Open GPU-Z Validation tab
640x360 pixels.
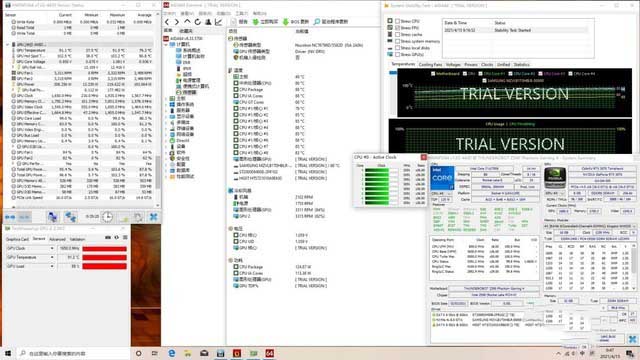click(x=77, y=239)
